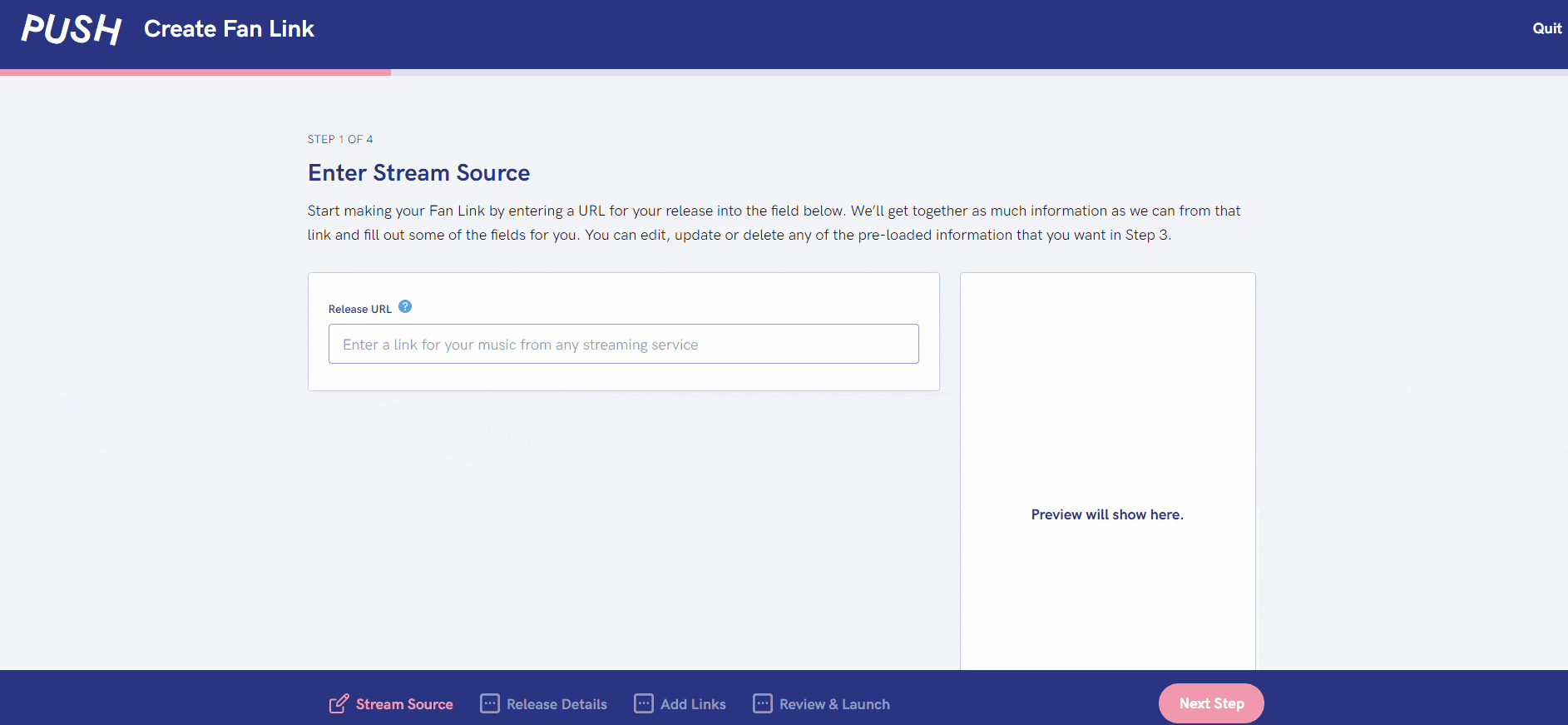Switch to the Add Links step label
This screenshot has height=725, width=1568.
pyautogui.click(x=693, y=704)
